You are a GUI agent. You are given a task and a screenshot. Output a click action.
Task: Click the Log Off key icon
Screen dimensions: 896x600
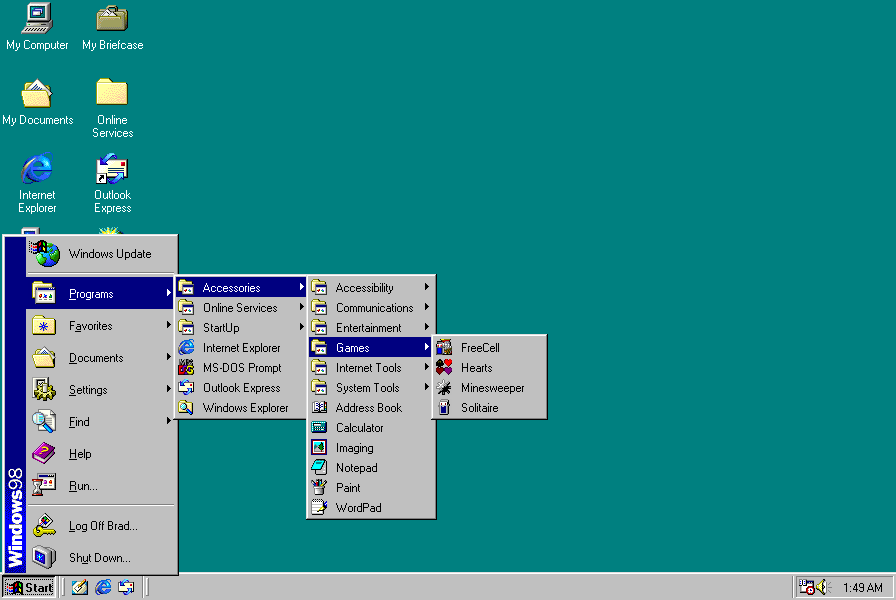44,526
